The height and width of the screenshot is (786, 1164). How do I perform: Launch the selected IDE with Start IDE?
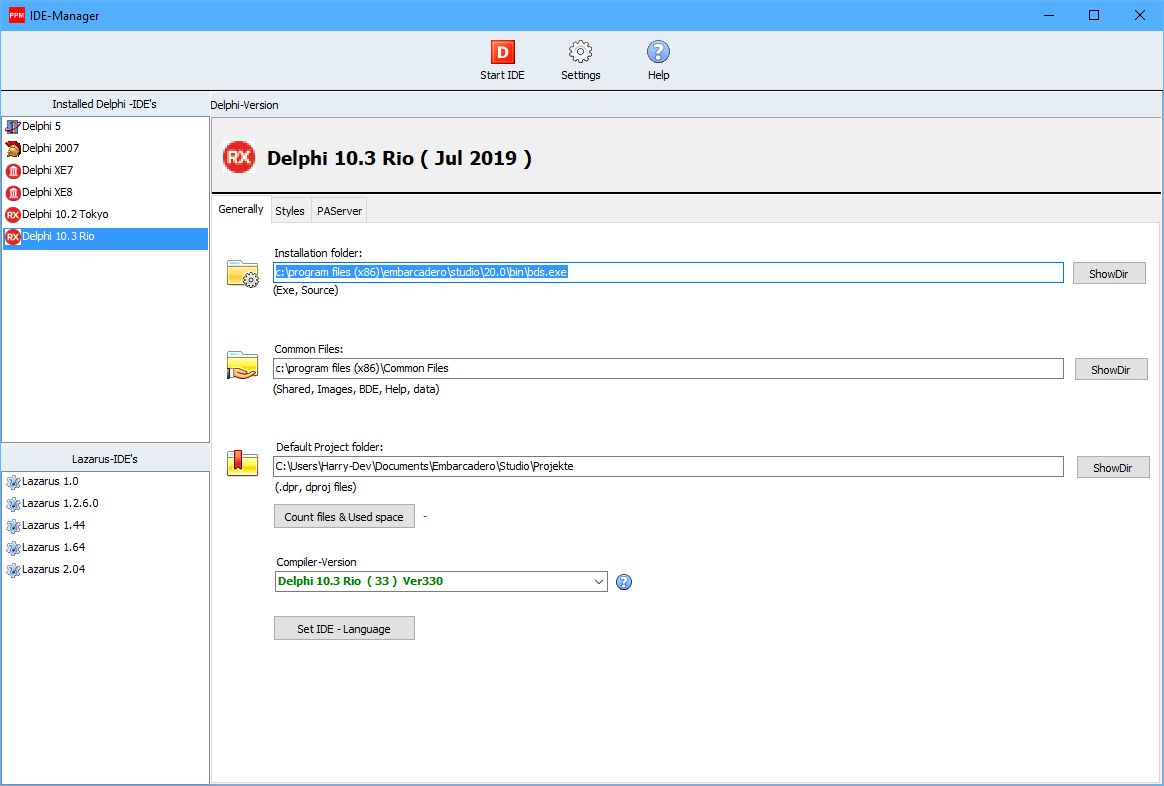pyautogui.click(x=503, y=60)
